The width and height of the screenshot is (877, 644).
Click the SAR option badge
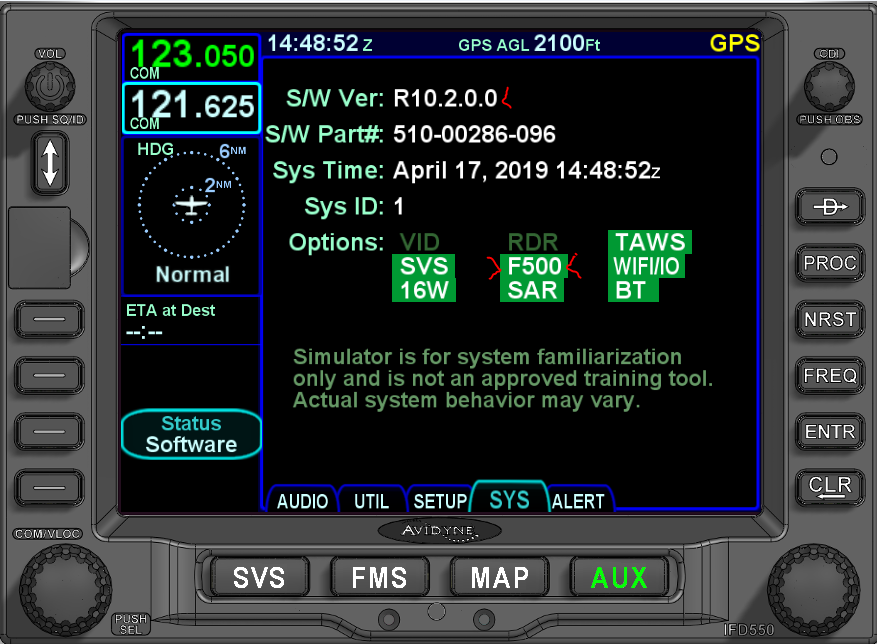(532, 290)
